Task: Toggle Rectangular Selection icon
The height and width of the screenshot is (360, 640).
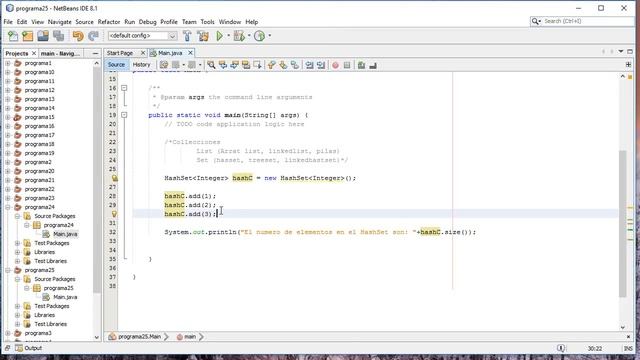Action: pos(257,65)
